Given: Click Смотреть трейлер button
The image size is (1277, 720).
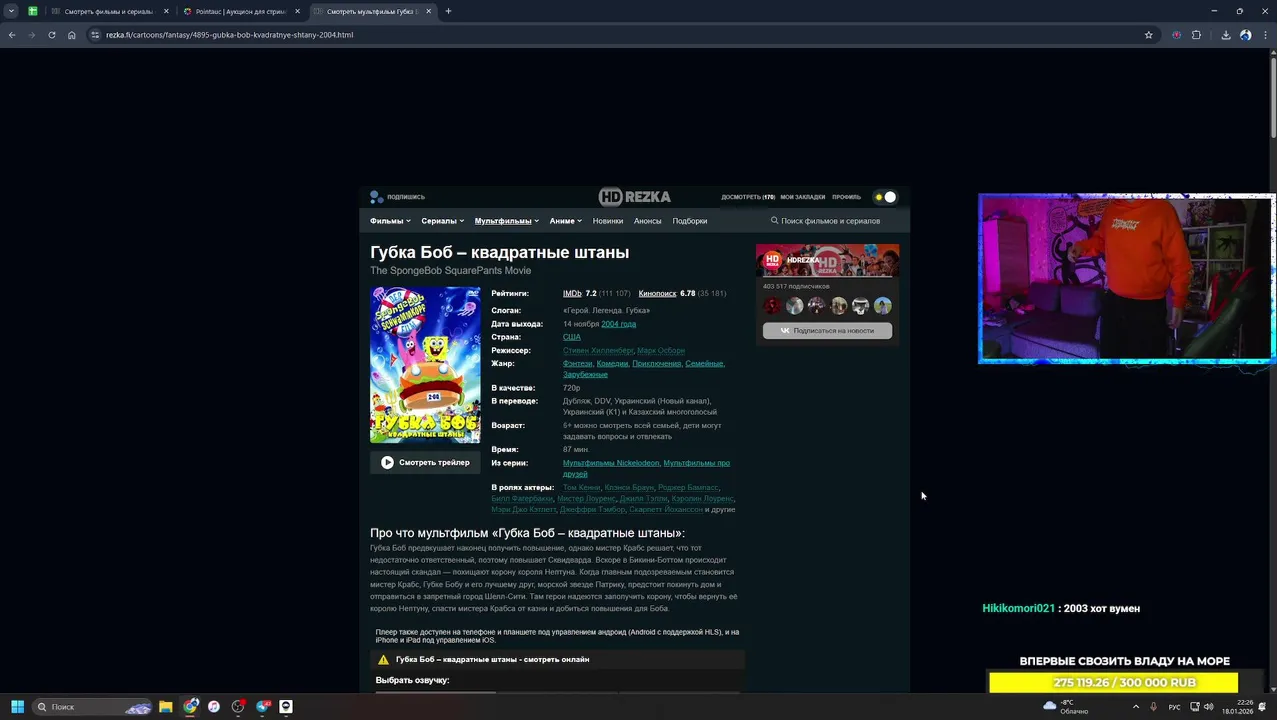Looking at the screenshot, I should (x=425, y=462).
